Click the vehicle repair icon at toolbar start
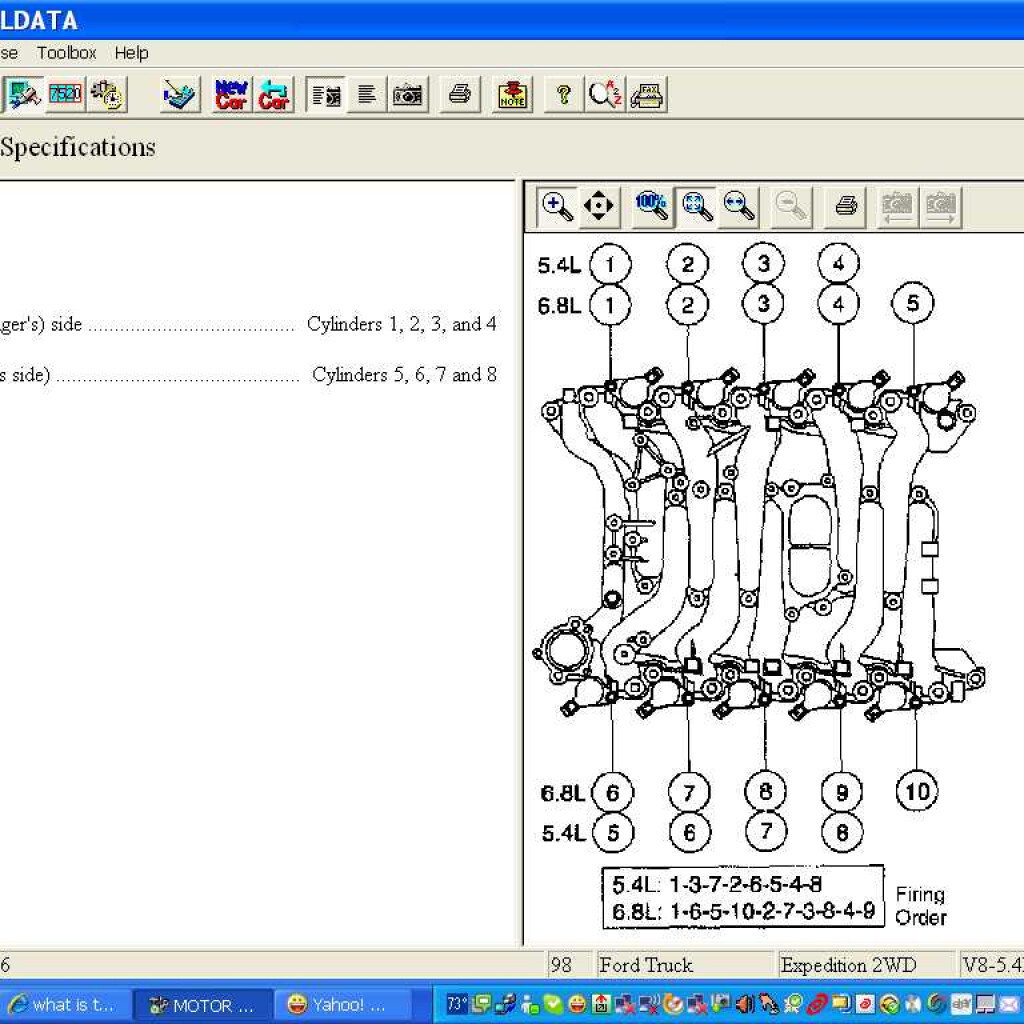 (24, 95)
